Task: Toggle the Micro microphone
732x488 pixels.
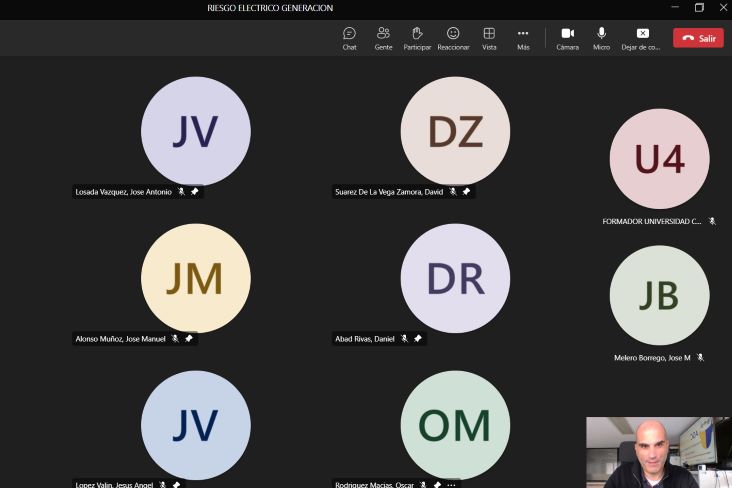Action: (601, 38)
